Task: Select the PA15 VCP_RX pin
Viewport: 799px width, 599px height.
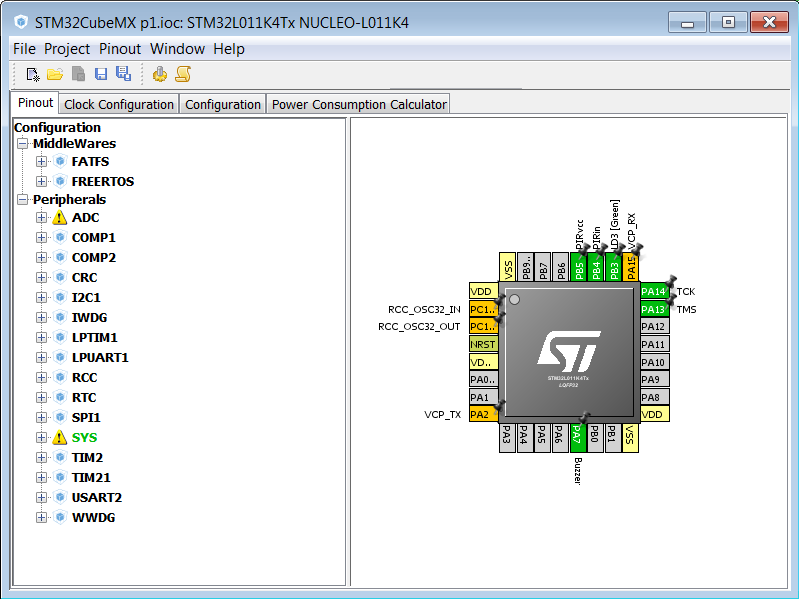Action: click(631, 266)
